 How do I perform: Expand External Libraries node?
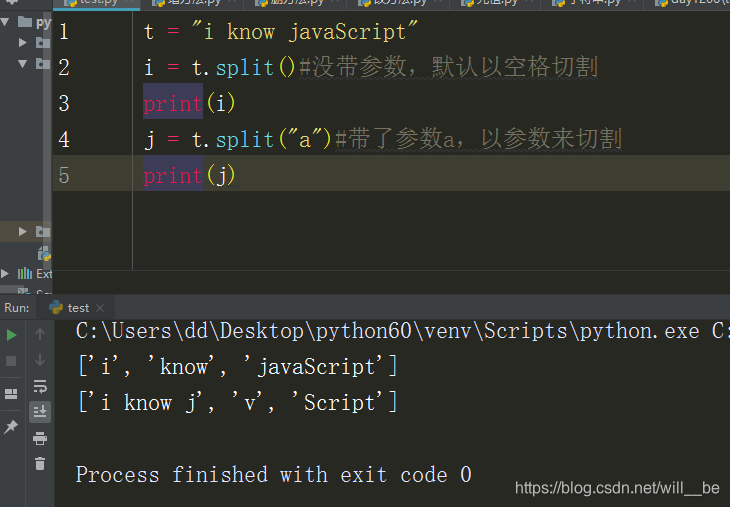pyautogui.click(x=5, y=273)
